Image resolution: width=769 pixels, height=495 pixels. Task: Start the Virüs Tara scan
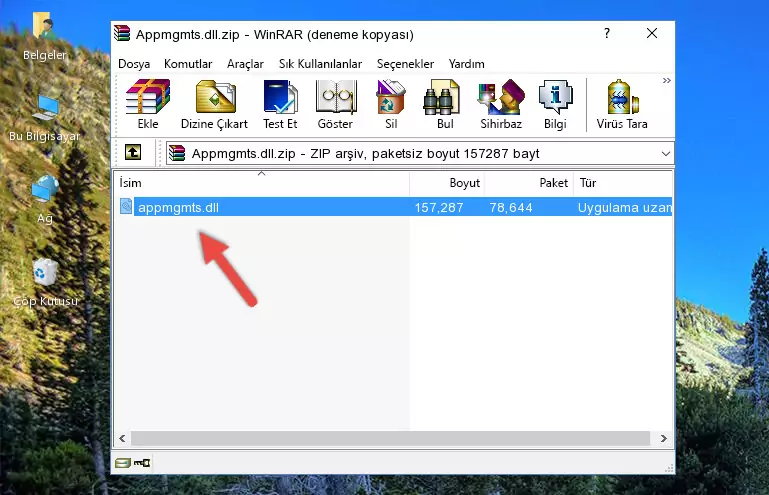[x=622, y=104]
